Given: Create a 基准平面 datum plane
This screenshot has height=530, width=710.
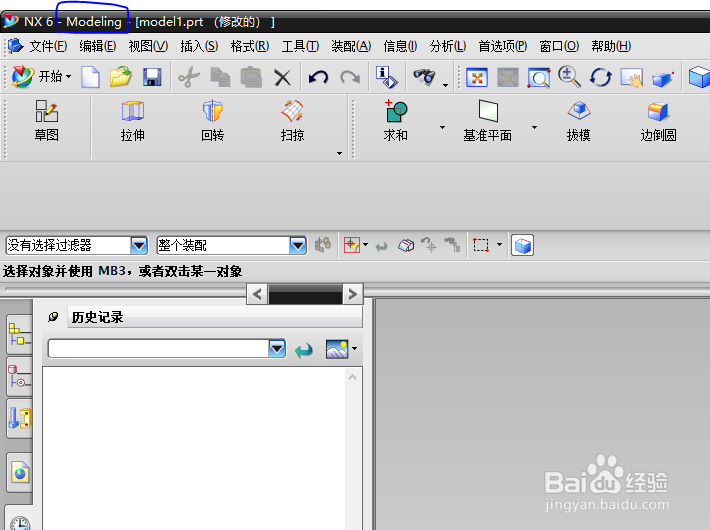Looking at the screenshot, I should pyautogui.click(x=488, y=121).
